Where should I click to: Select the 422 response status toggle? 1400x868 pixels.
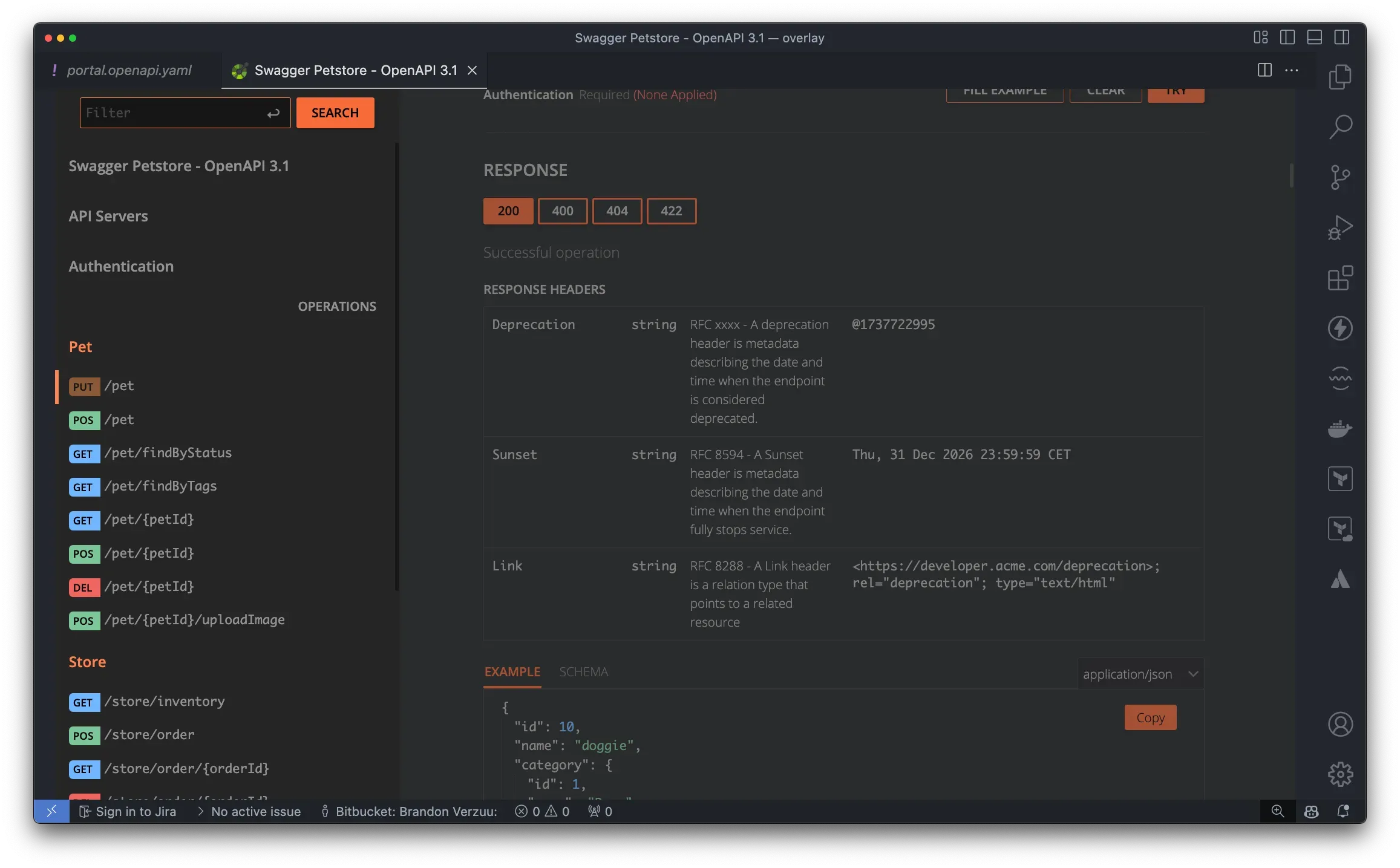click(671, 210)
